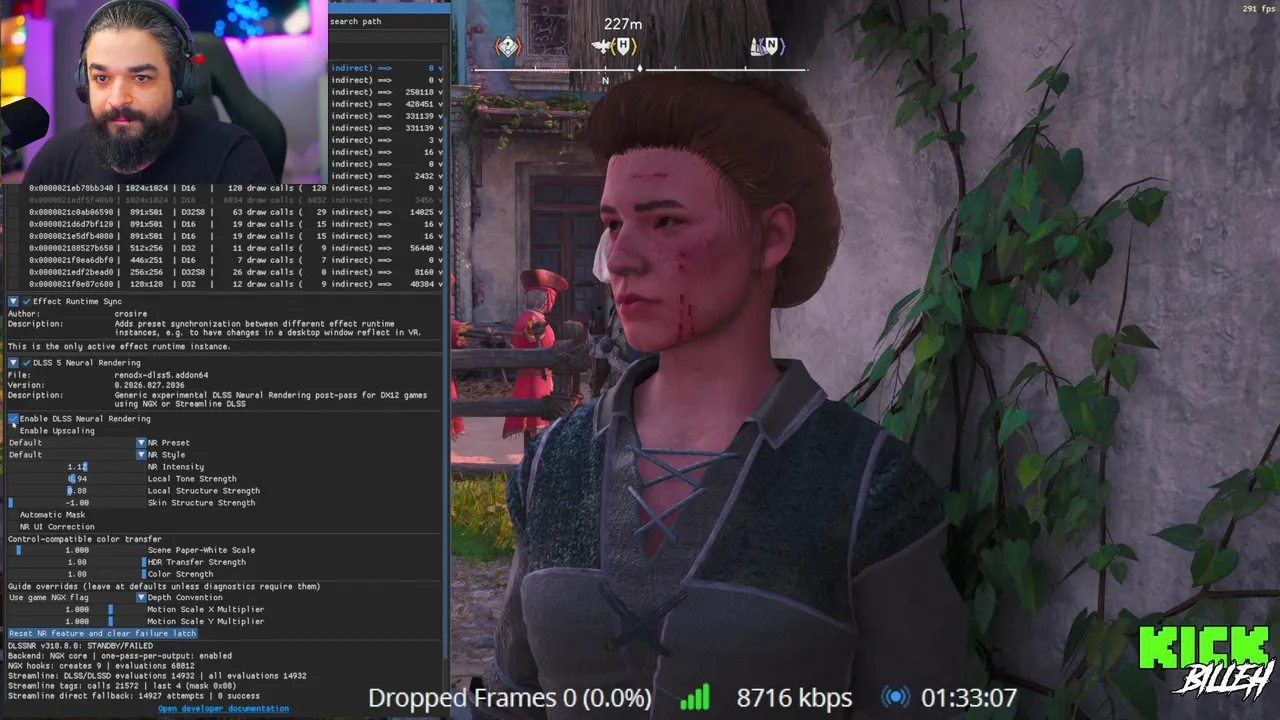This screenshot has width=1280, height=720.
Task: Collapse the DLSS 5 Neural Rendering section arrow
Action: click(x=13, y=362)
